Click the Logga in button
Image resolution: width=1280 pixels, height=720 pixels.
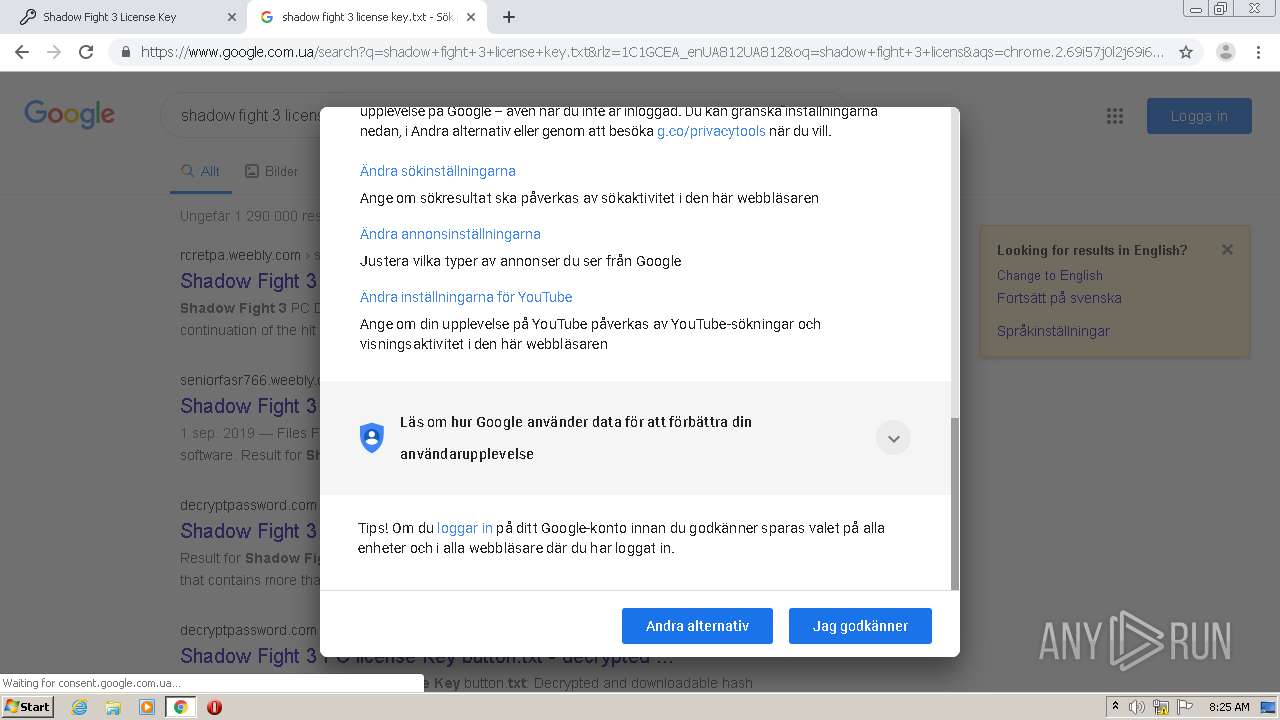(x=1199, y=116)
